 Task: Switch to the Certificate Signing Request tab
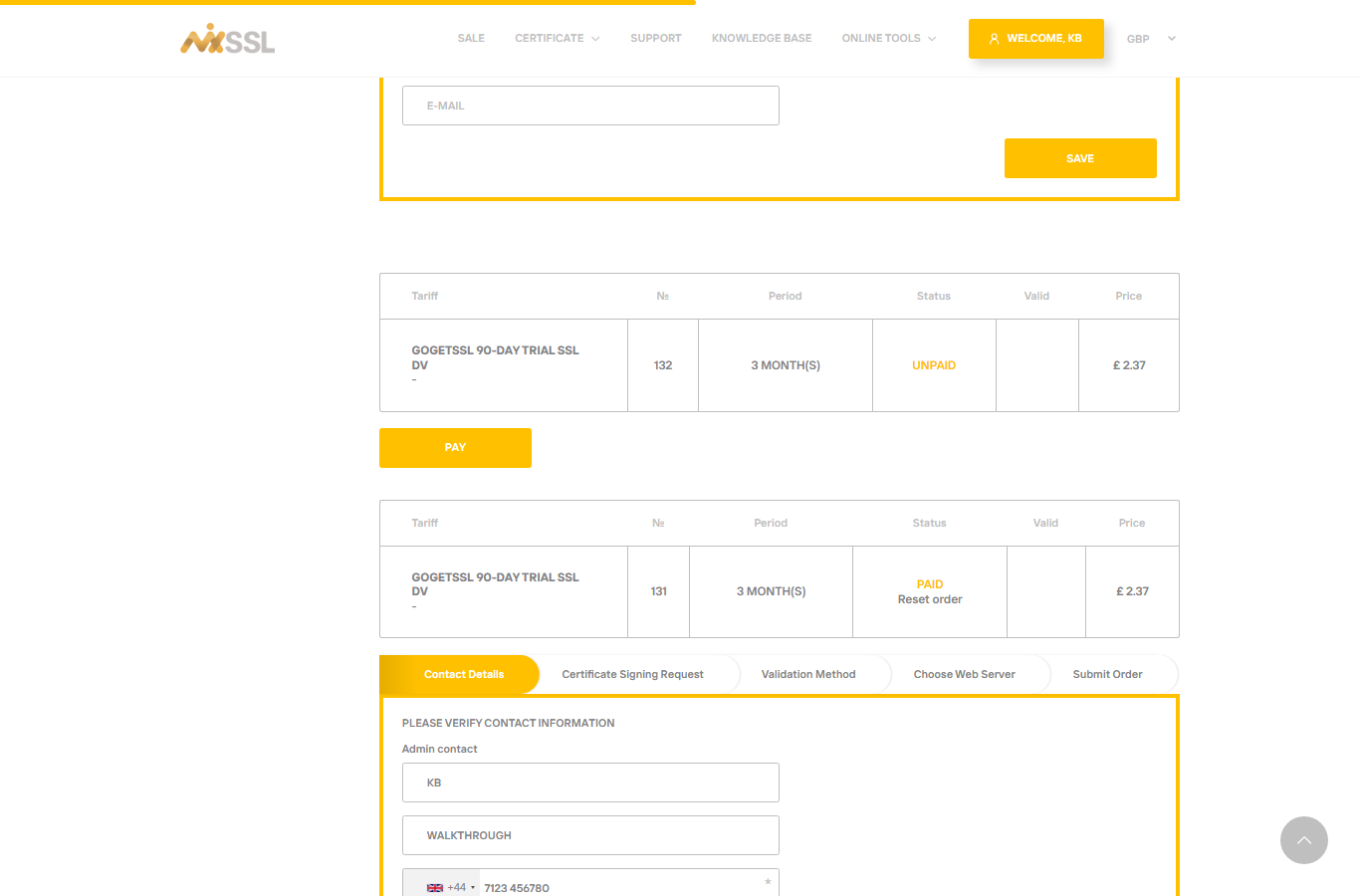tap(632, 675)
